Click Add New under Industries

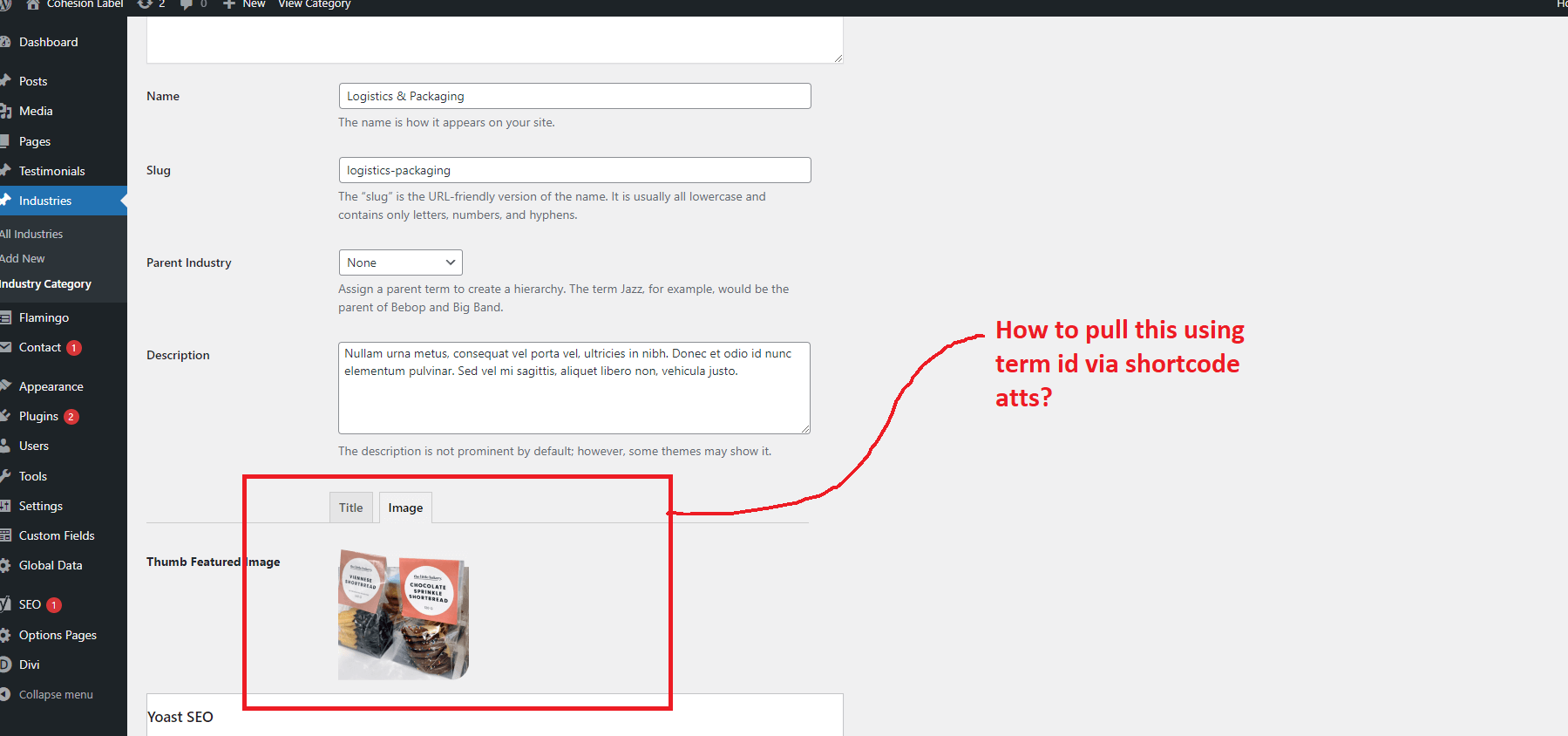[x=23, y=258]
